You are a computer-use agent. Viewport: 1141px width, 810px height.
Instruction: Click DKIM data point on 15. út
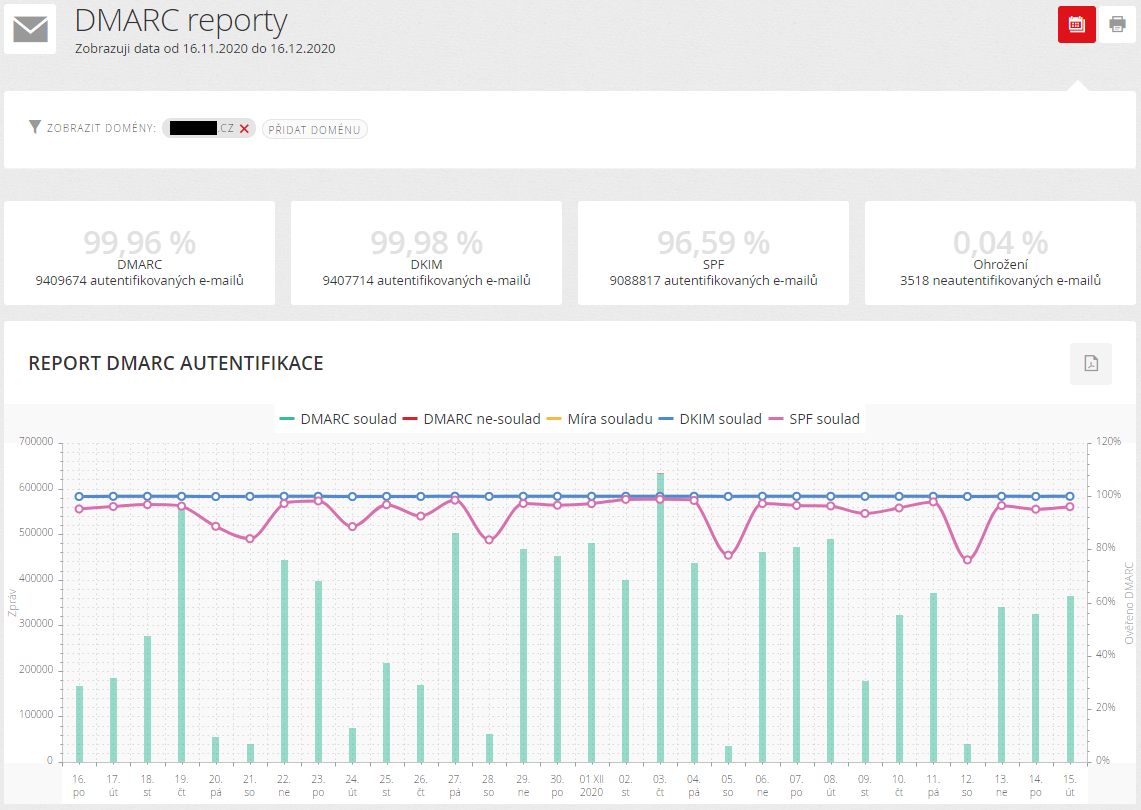point(1070,496)
